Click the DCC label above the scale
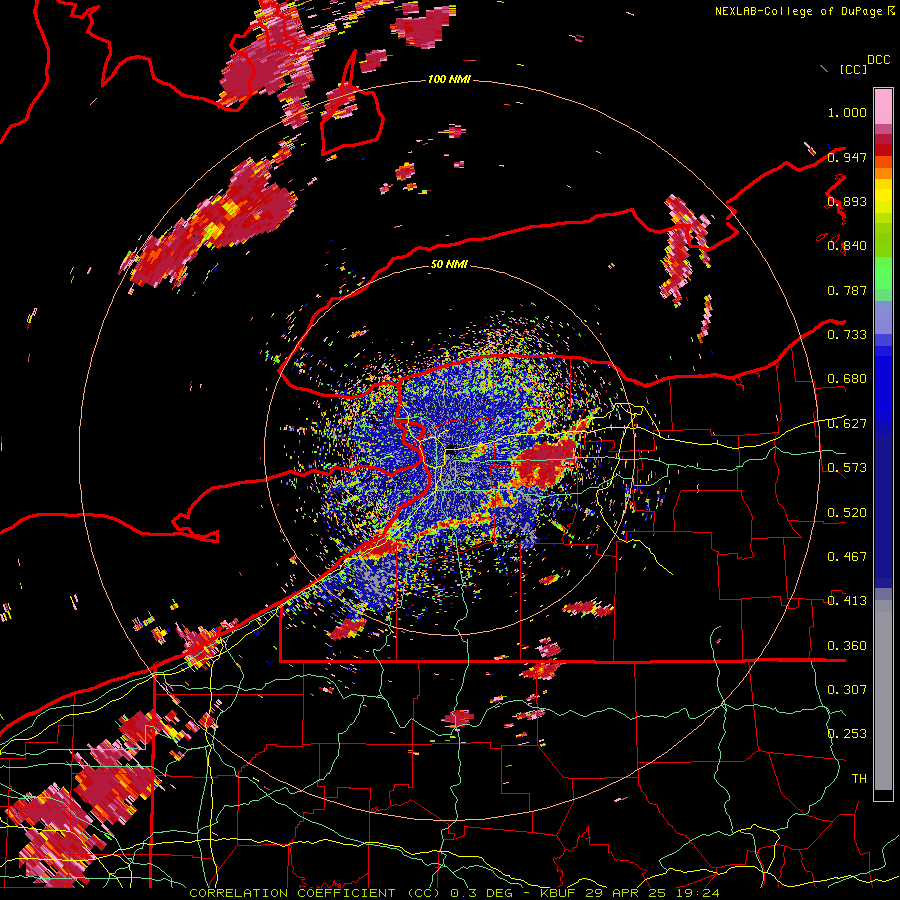Screen dimensions: 900x900 (x=878, y=60)
